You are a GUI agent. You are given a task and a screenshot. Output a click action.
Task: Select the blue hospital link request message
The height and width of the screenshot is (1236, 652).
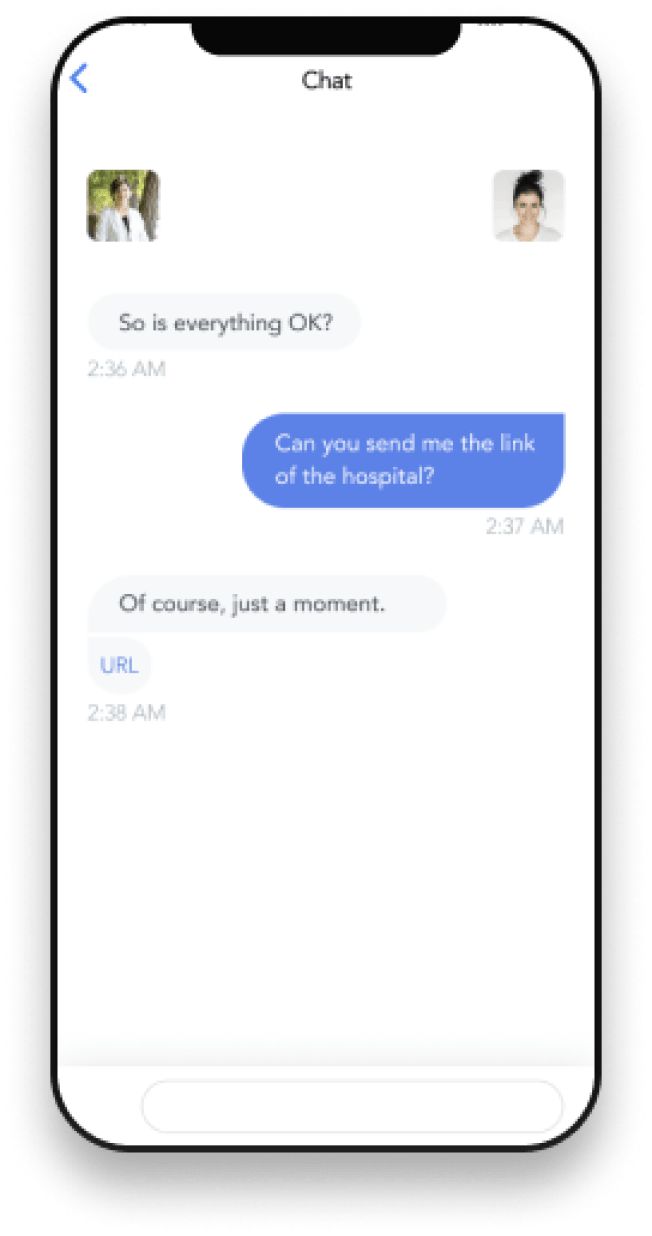point(403,460)
